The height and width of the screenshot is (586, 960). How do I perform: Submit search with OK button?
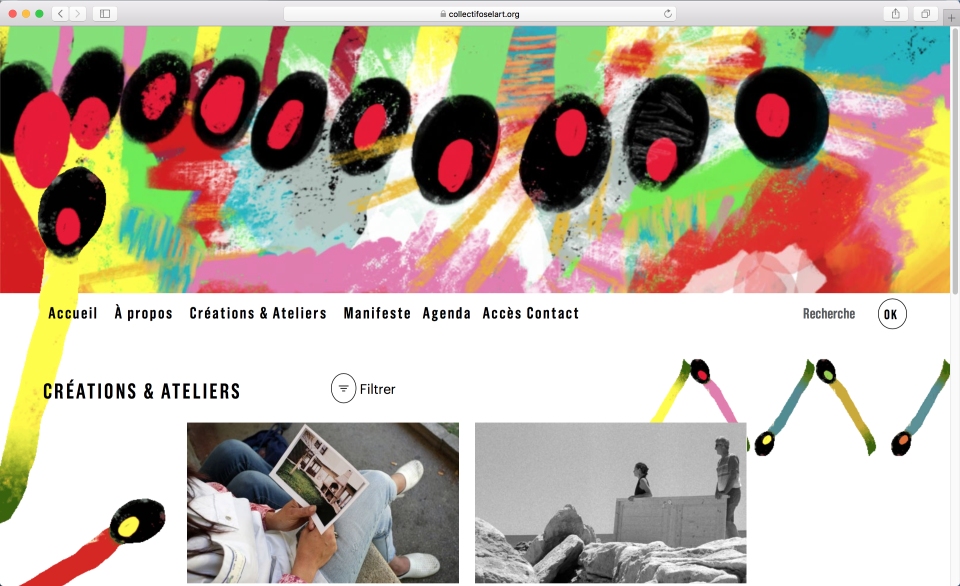[x=891, y=314]
